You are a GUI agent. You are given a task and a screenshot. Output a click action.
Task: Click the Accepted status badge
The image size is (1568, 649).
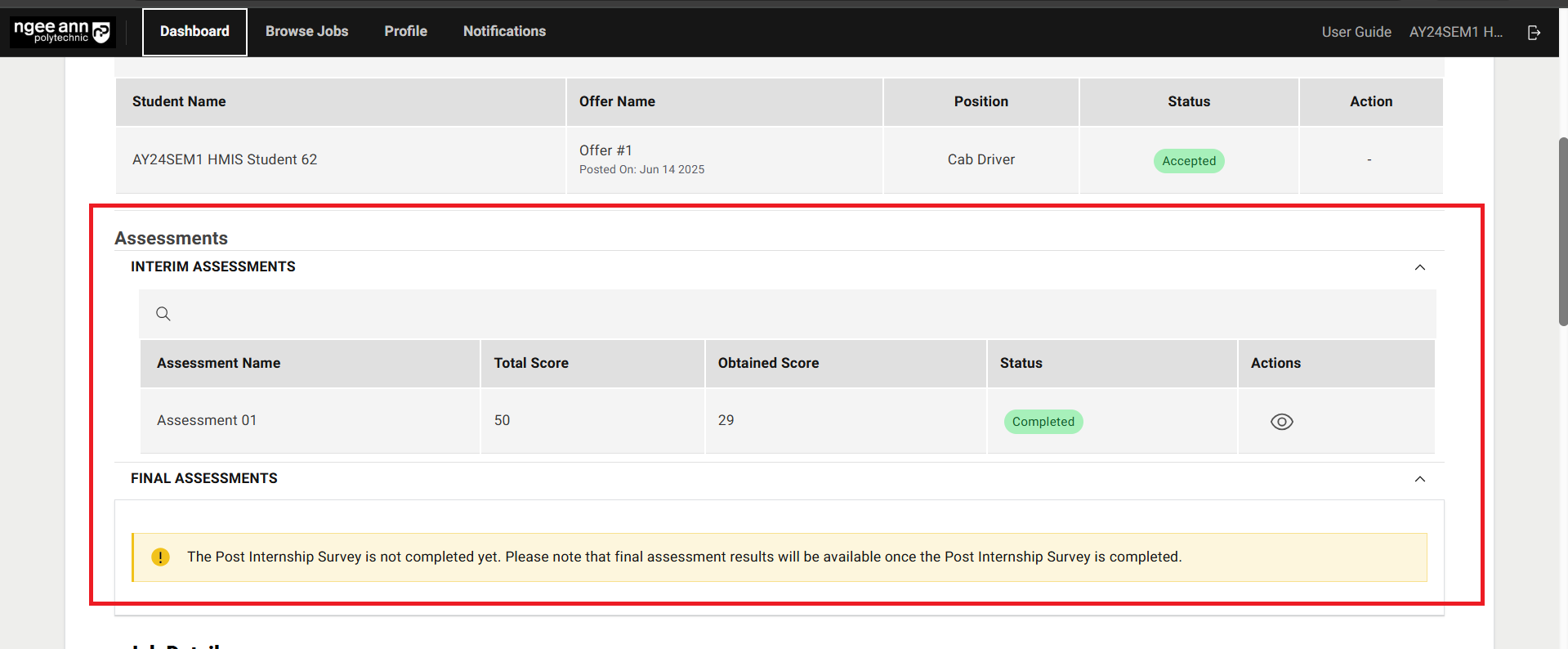pyautogui.click(x=1188, y=161)
